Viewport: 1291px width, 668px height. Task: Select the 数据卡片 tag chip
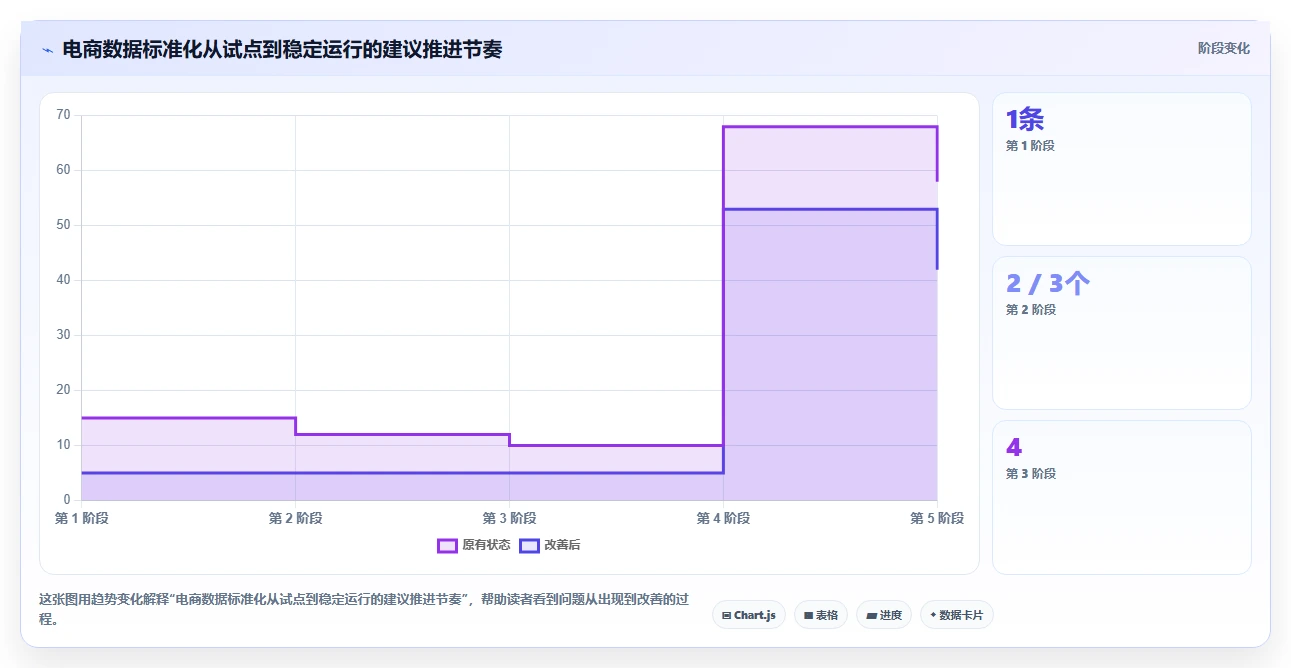pyautogui.click(x=957, y=615)
